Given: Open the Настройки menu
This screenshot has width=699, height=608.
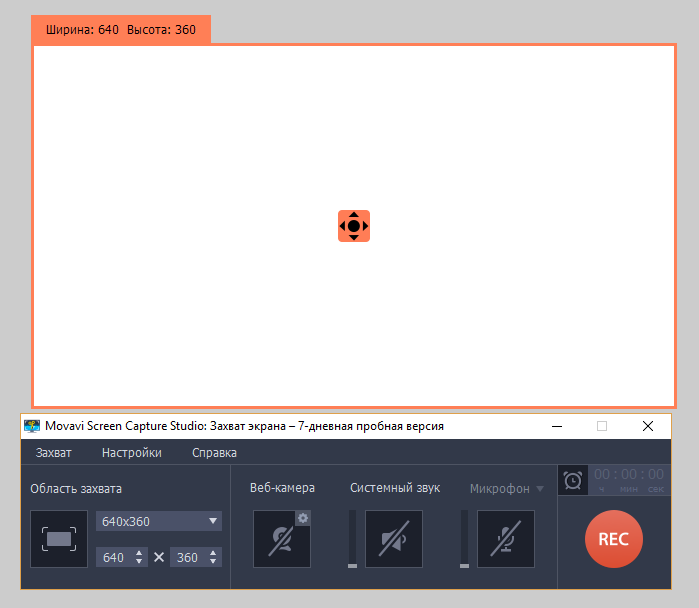Looking at the screenshot, I should pyautogui.click(x=132, y=453).
